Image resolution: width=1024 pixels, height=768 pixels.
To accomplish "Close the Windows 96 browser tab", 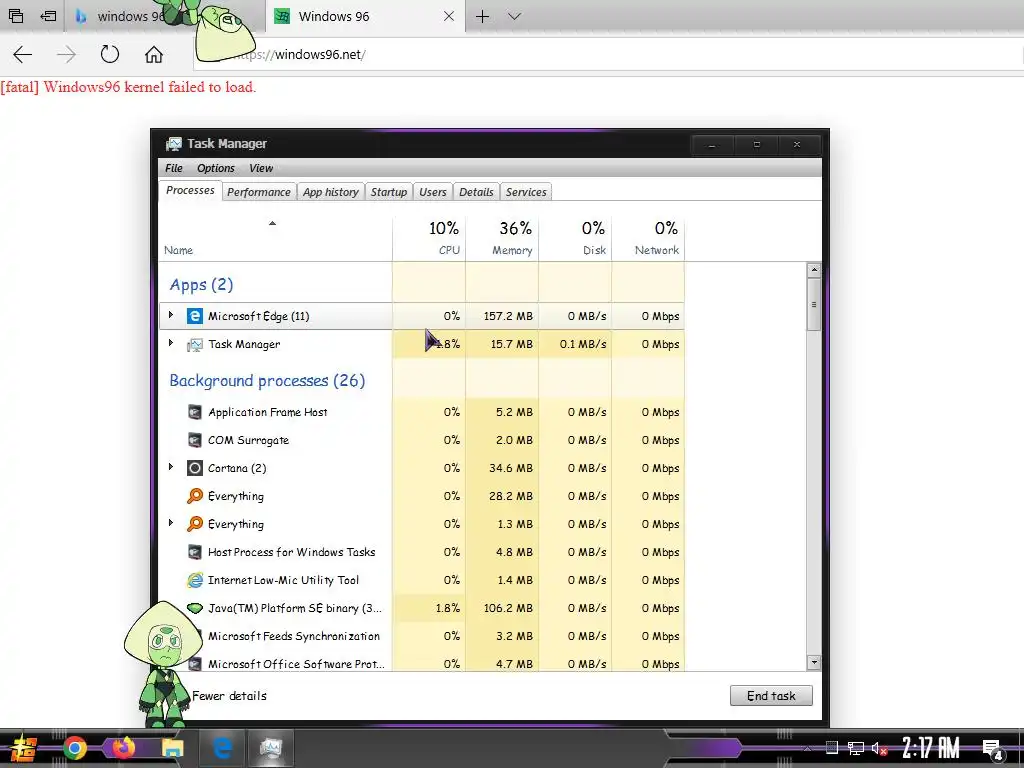I will coord(449,16).
